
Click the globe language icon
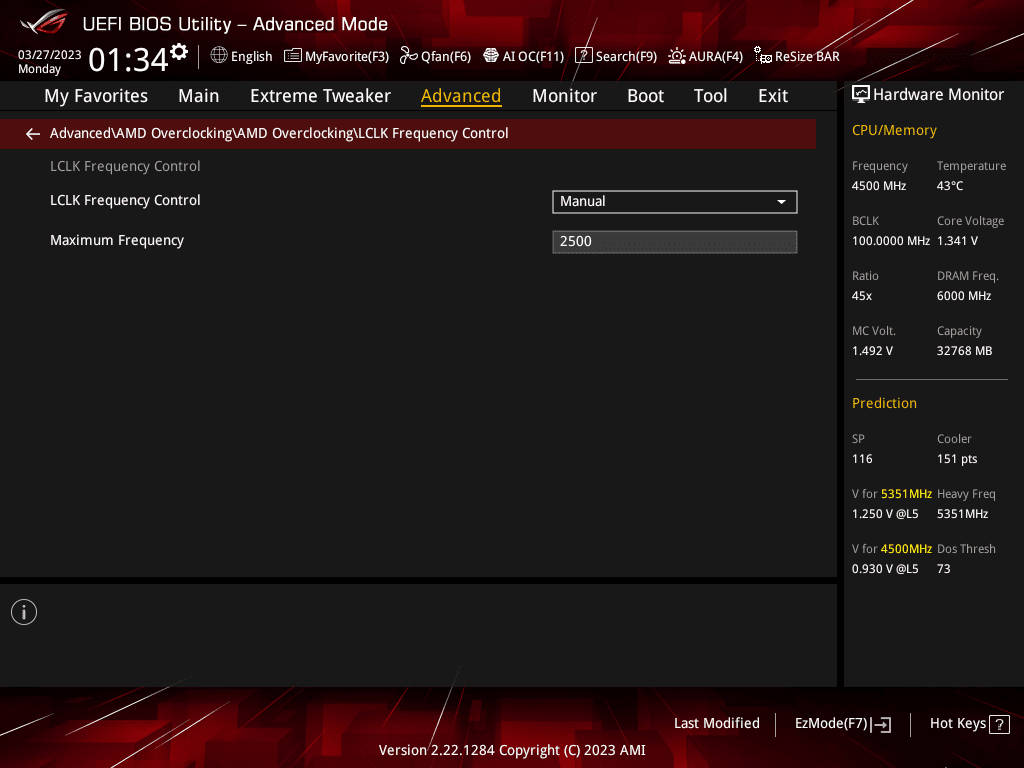[x=219, y=55]
